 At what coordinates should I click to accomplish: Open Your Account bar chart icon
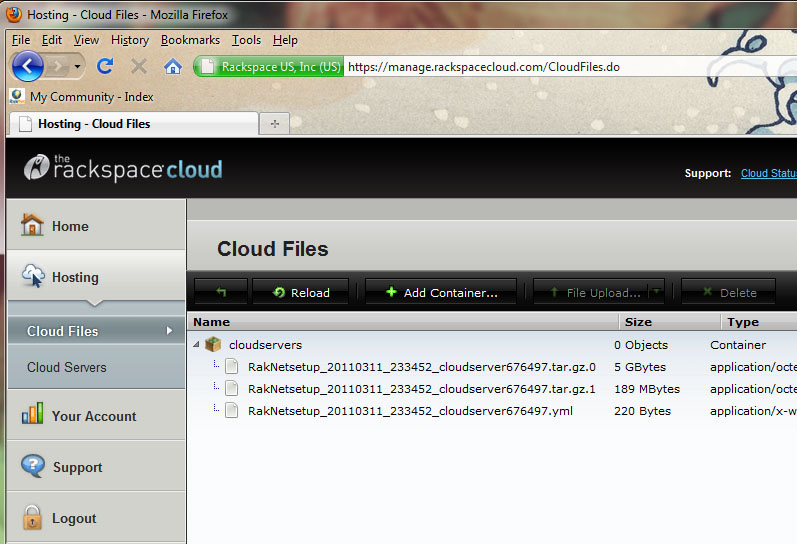(x=33, y=415)
